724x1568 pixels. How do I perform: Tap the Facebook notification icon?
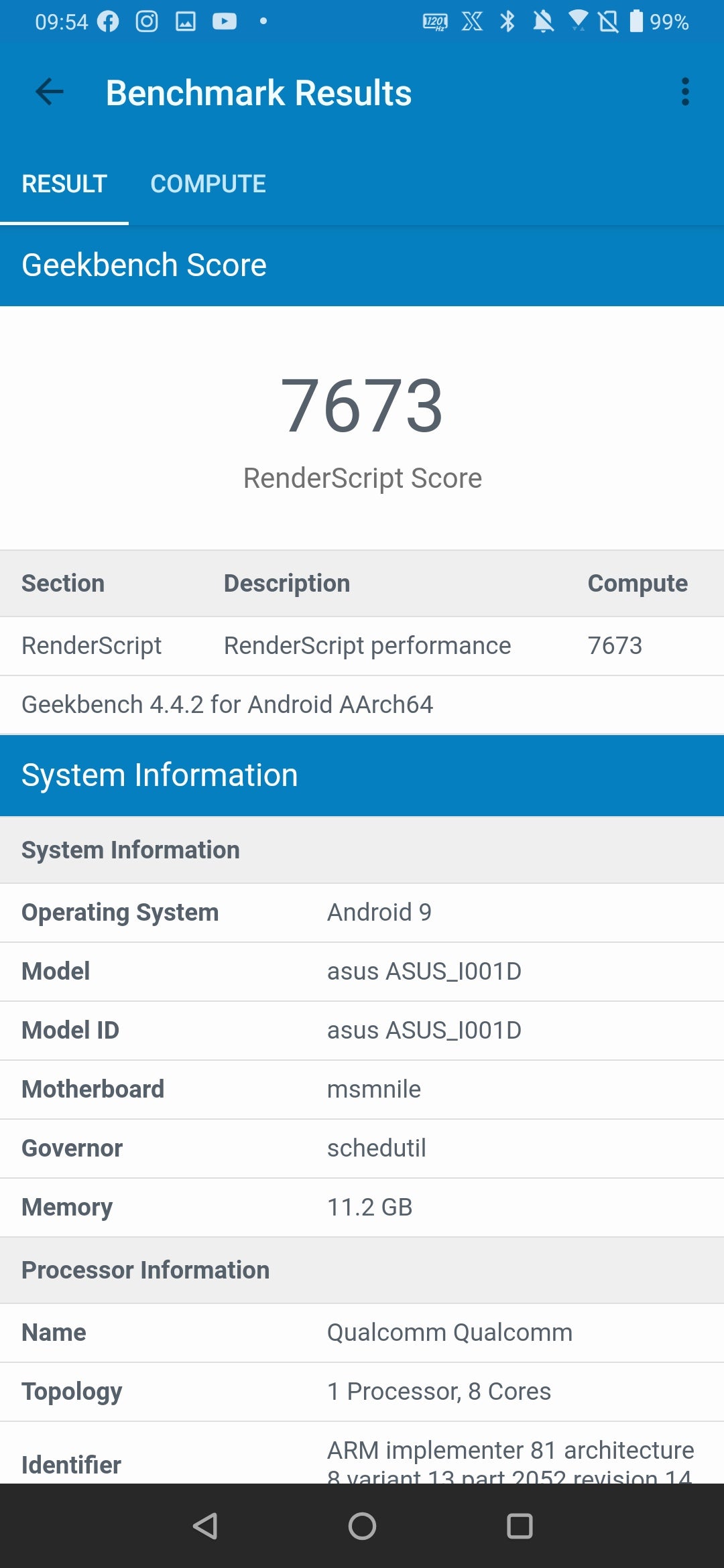pyautogui.click(x=108, y=21)
